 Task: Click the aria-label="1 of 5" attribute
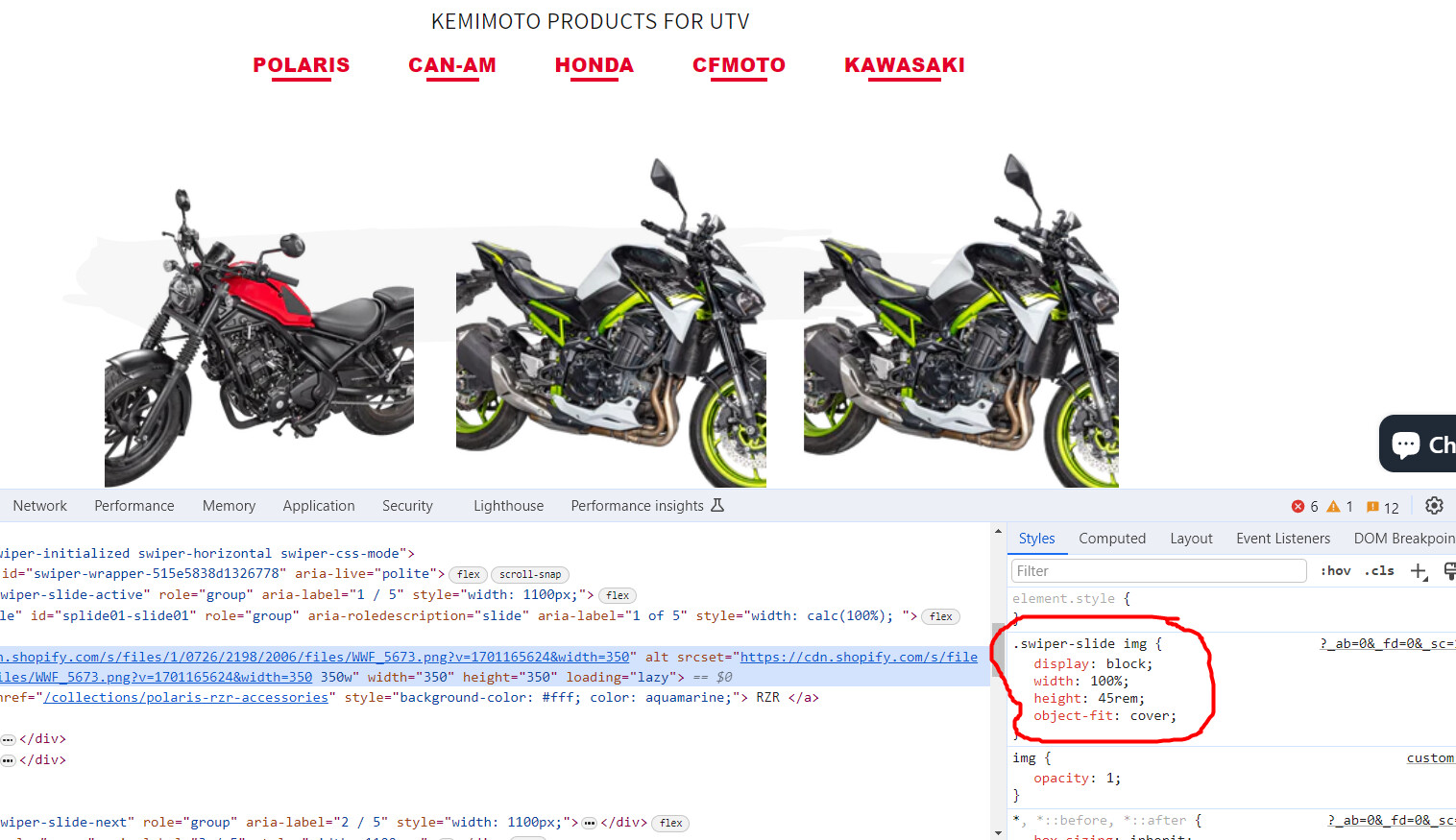[612, 616]
